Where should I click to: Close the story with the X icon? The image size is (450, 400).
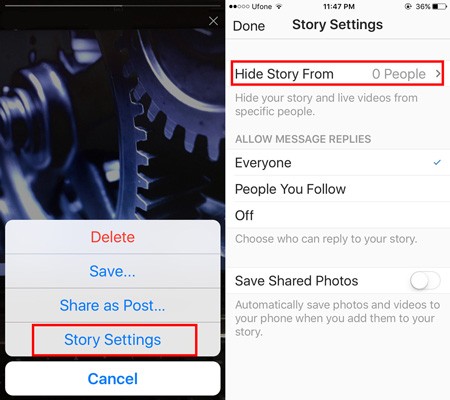(213, 21)
